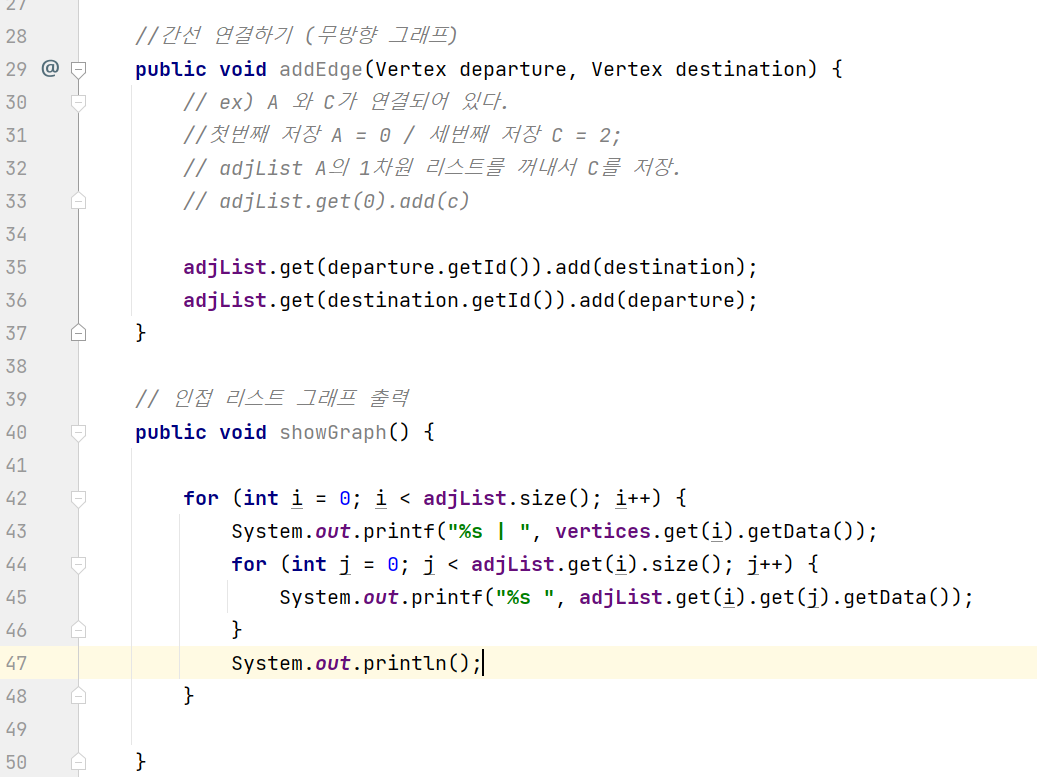Viewport: 1037px width, 777px height.
Task: Click the addEdge method name
Action: pyautogui.click(x=321, y=69)
